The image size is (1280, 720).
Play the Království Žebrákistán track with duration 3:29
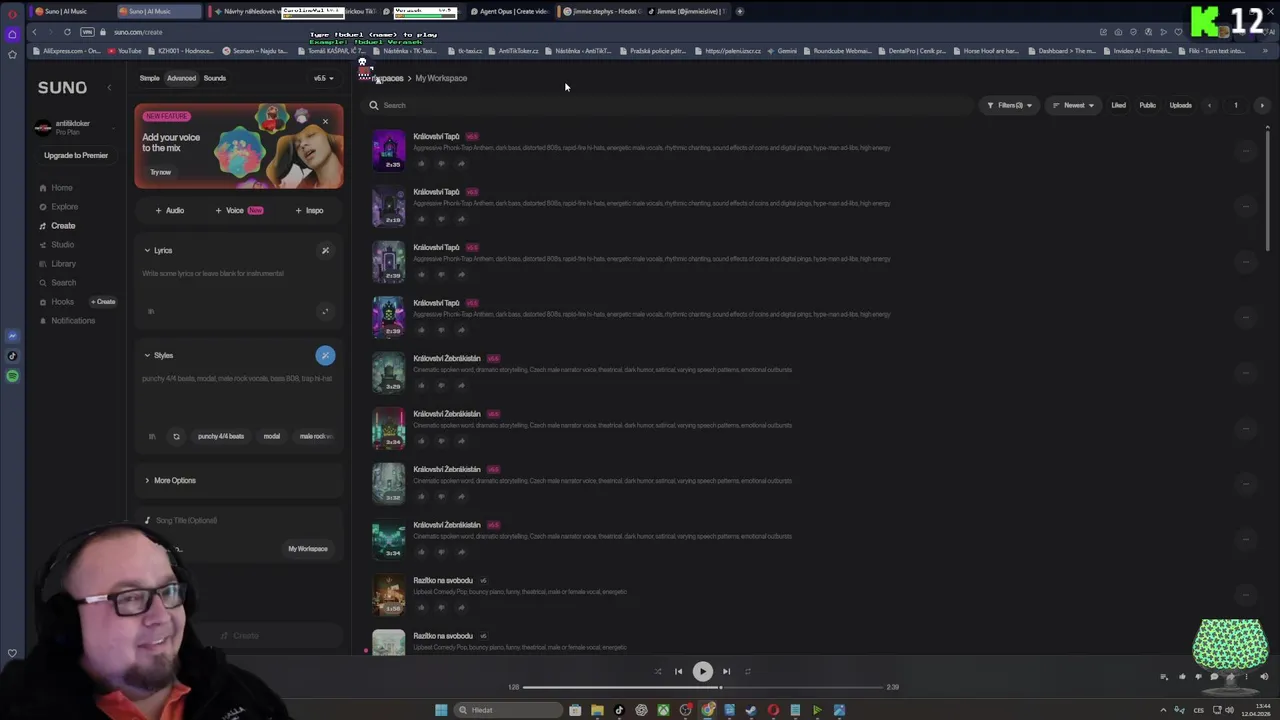pos(389,372)
